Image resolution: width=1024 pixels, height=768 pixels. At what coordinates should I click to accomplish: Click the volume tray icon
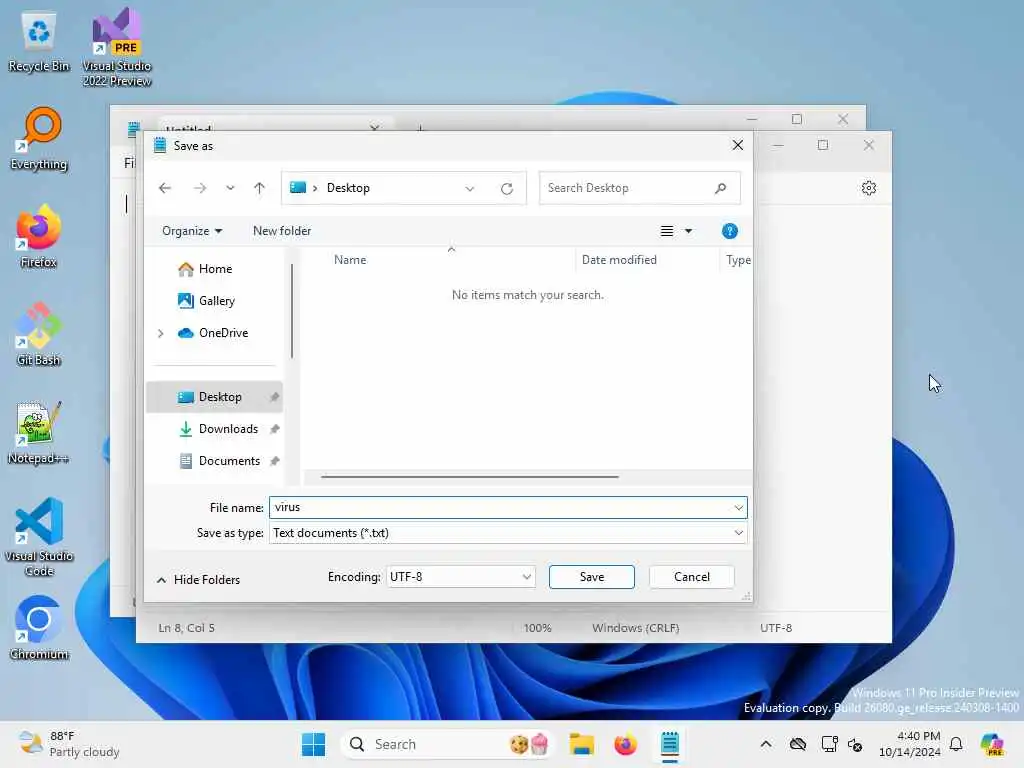click(x=855, y=744)
